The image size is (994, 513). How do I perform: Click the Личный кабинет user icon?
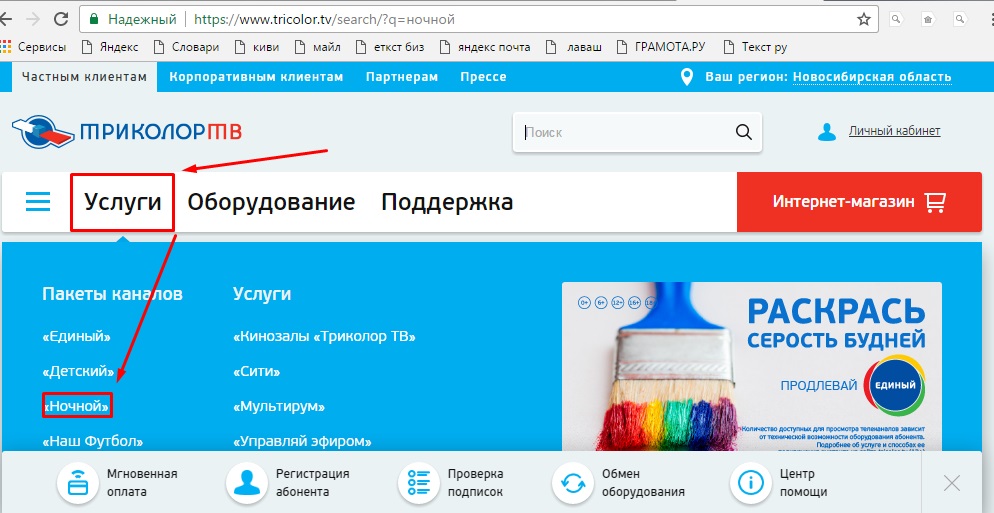827,132
